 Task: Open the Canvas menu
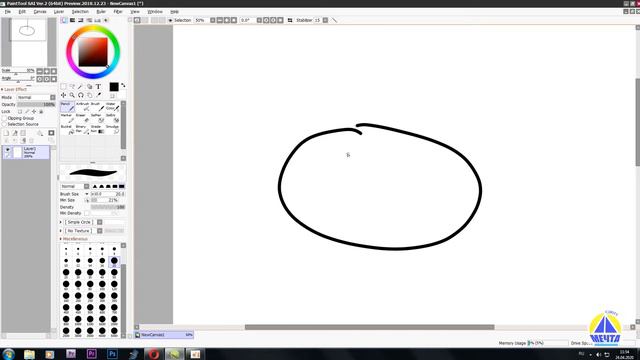40,12
